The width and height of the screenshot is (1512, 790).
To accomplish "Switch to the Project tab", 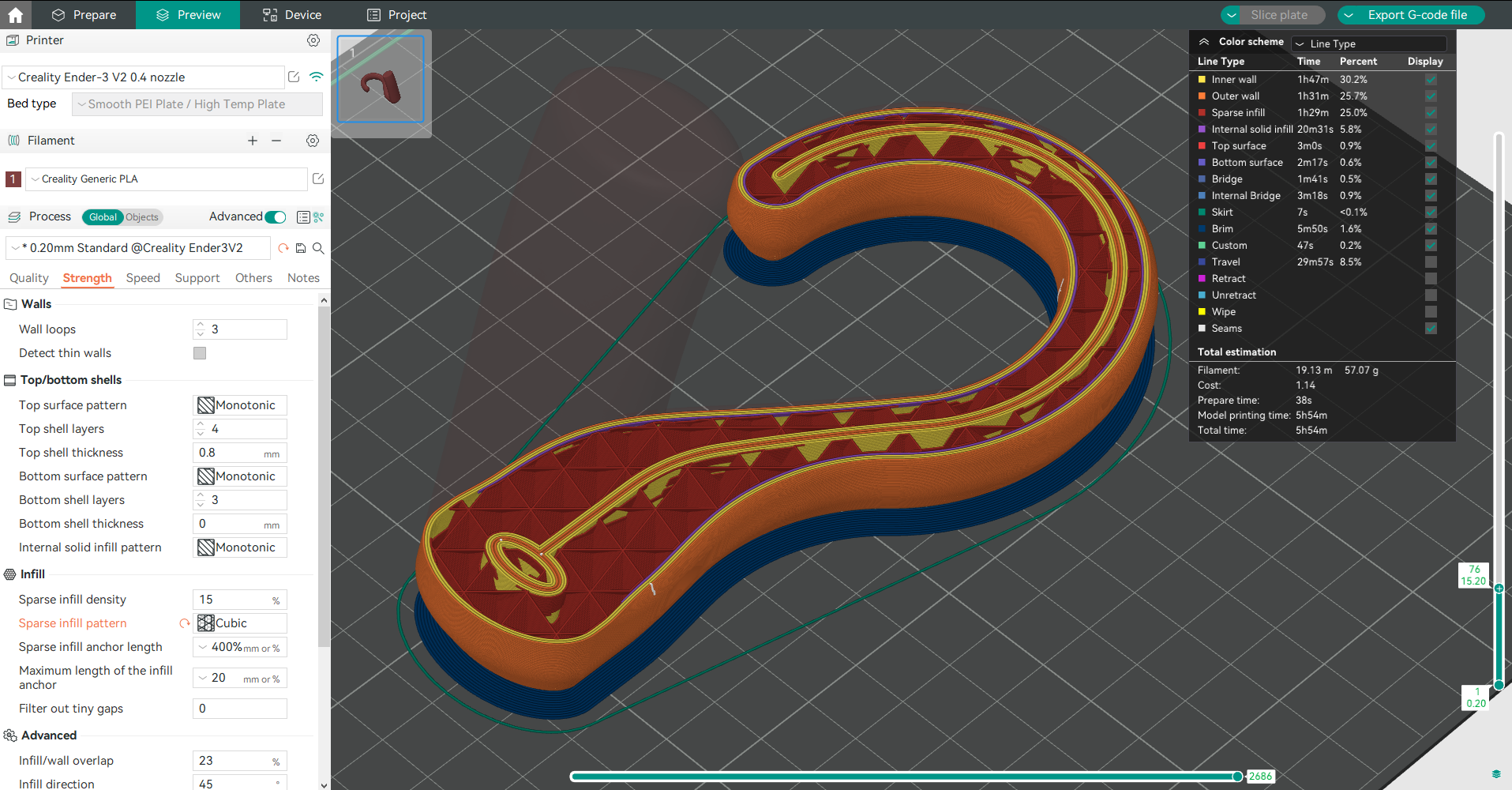I will tap(397, 15).
